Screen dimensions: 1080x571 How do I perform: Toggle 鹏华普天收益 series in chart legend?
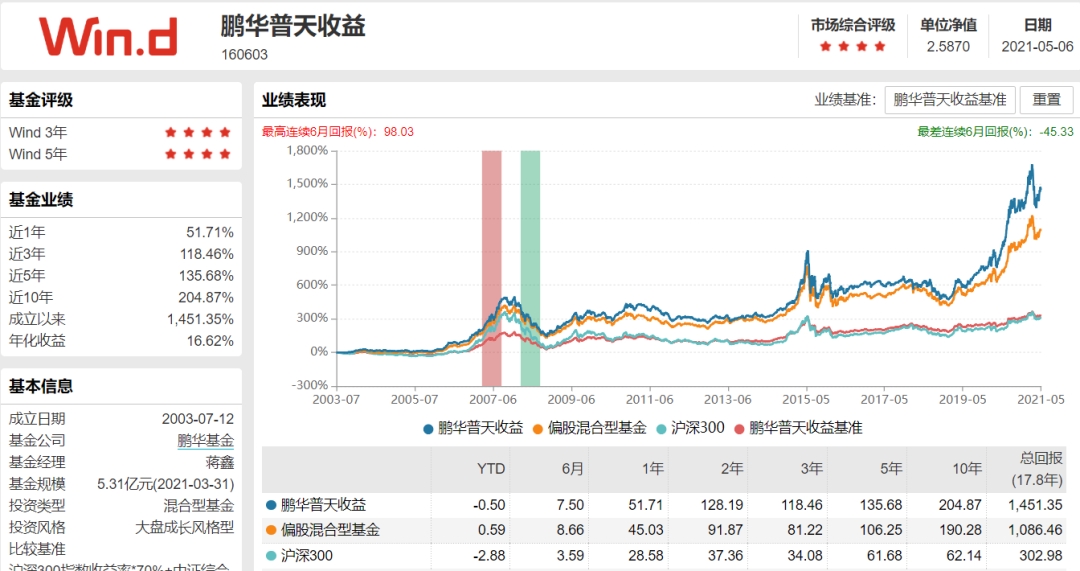point(473,428)
